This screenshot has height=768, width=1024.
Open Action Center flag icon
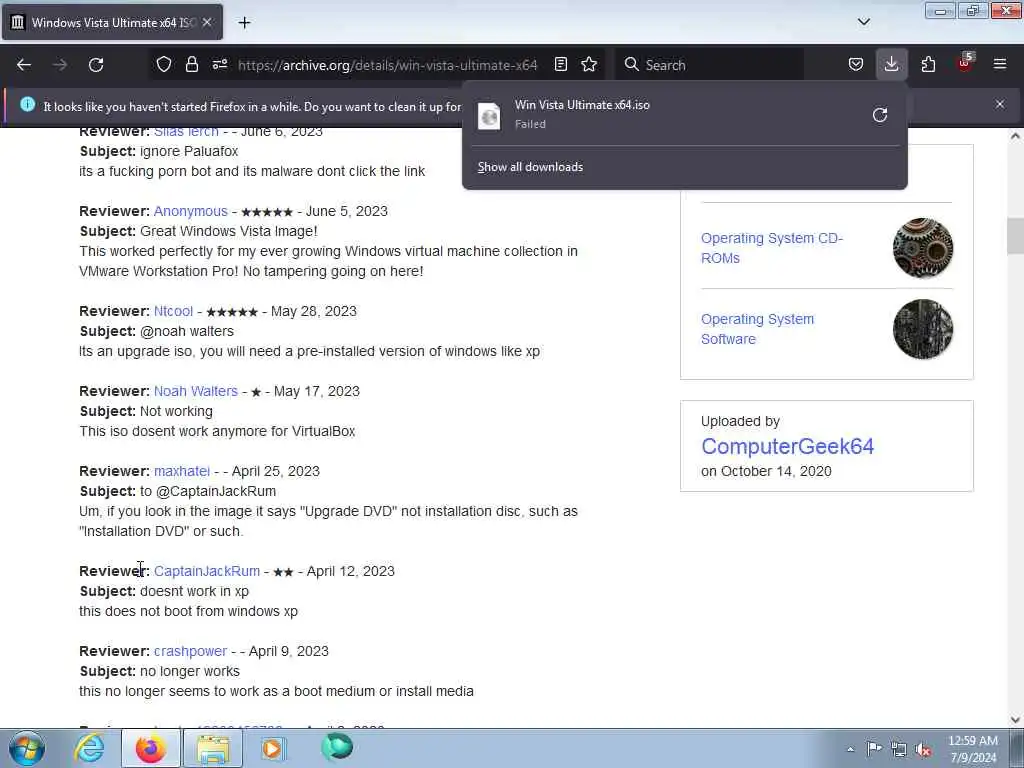874,748
